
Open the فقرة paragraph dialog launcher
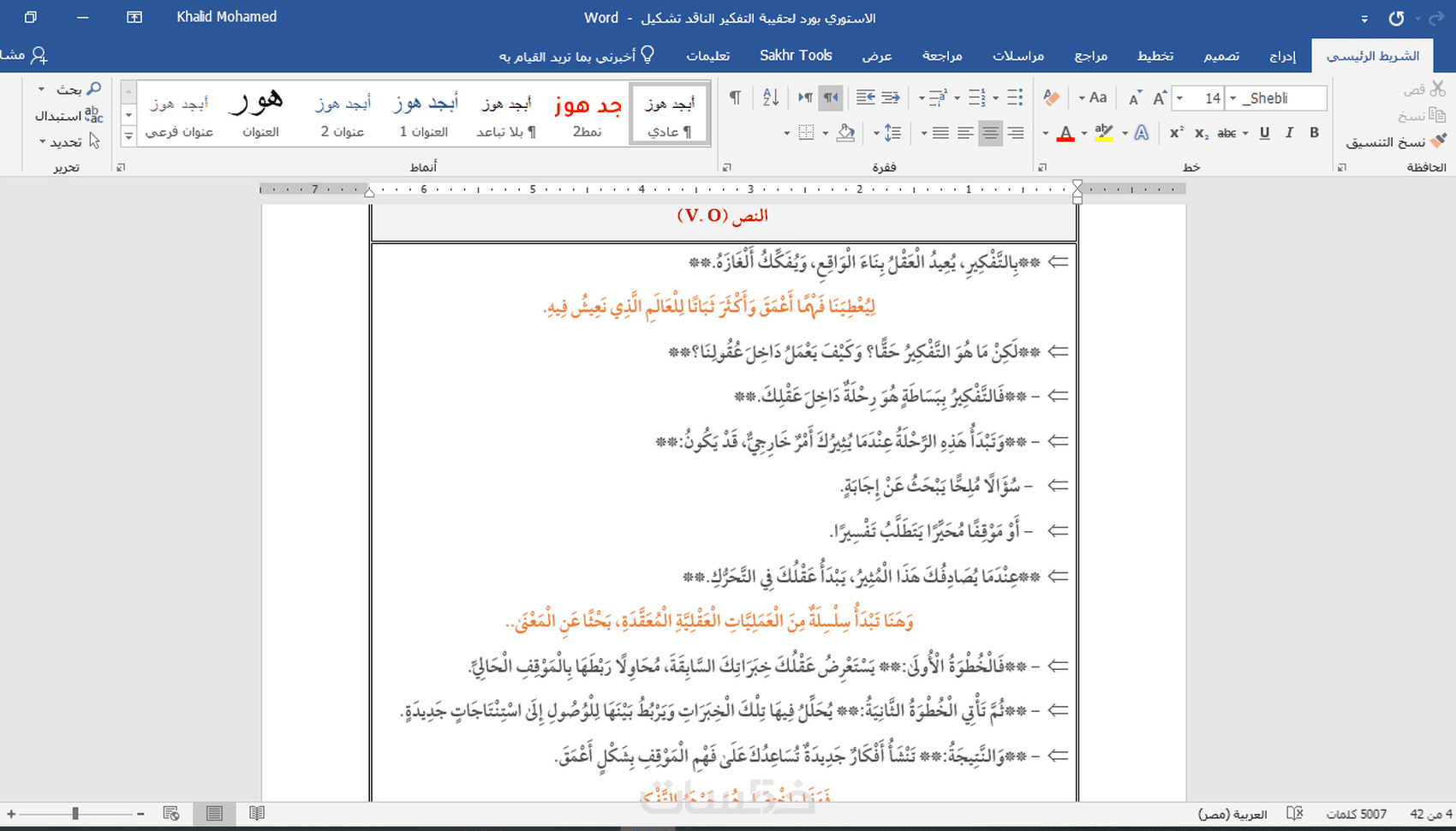click(727, 168)
